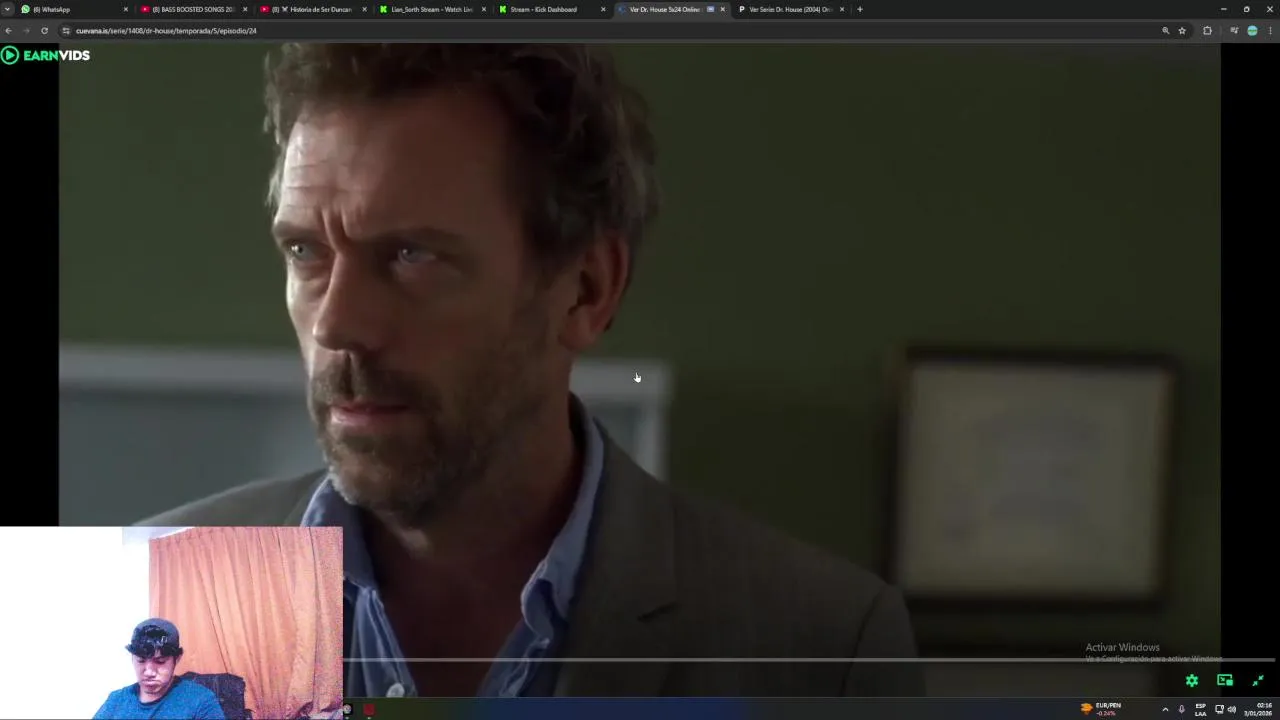This screenshot has height=720, width=1280.
Task: Close the Ver Series Dr. House tab
Action: 842,9
